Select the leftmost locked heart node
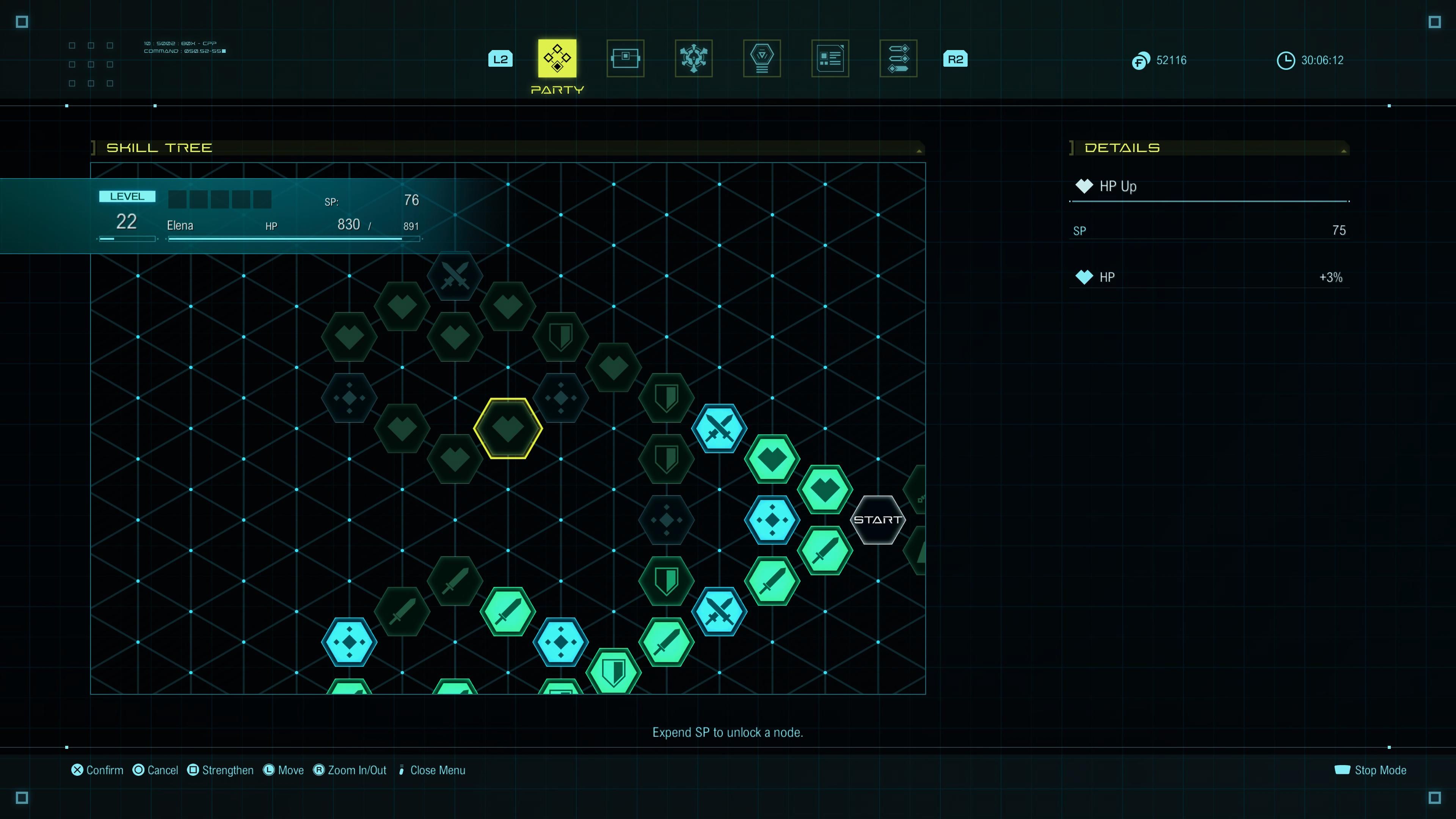 point(349,336)
